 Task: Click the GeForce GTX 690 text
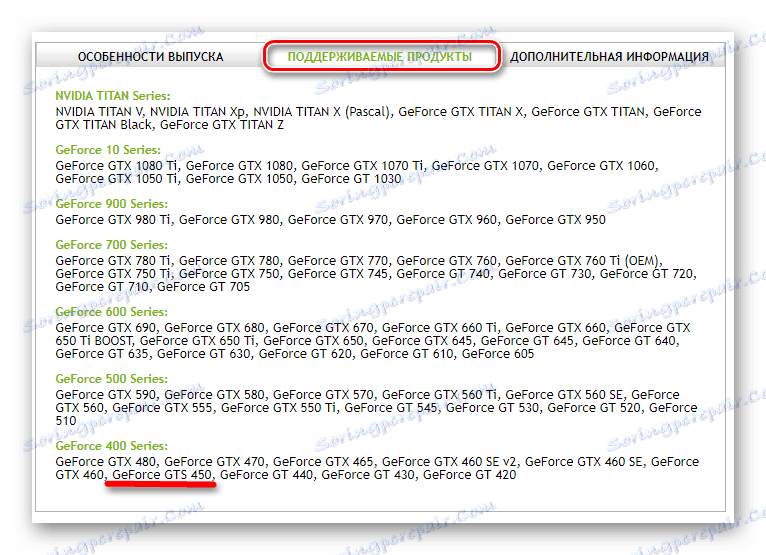106,327
